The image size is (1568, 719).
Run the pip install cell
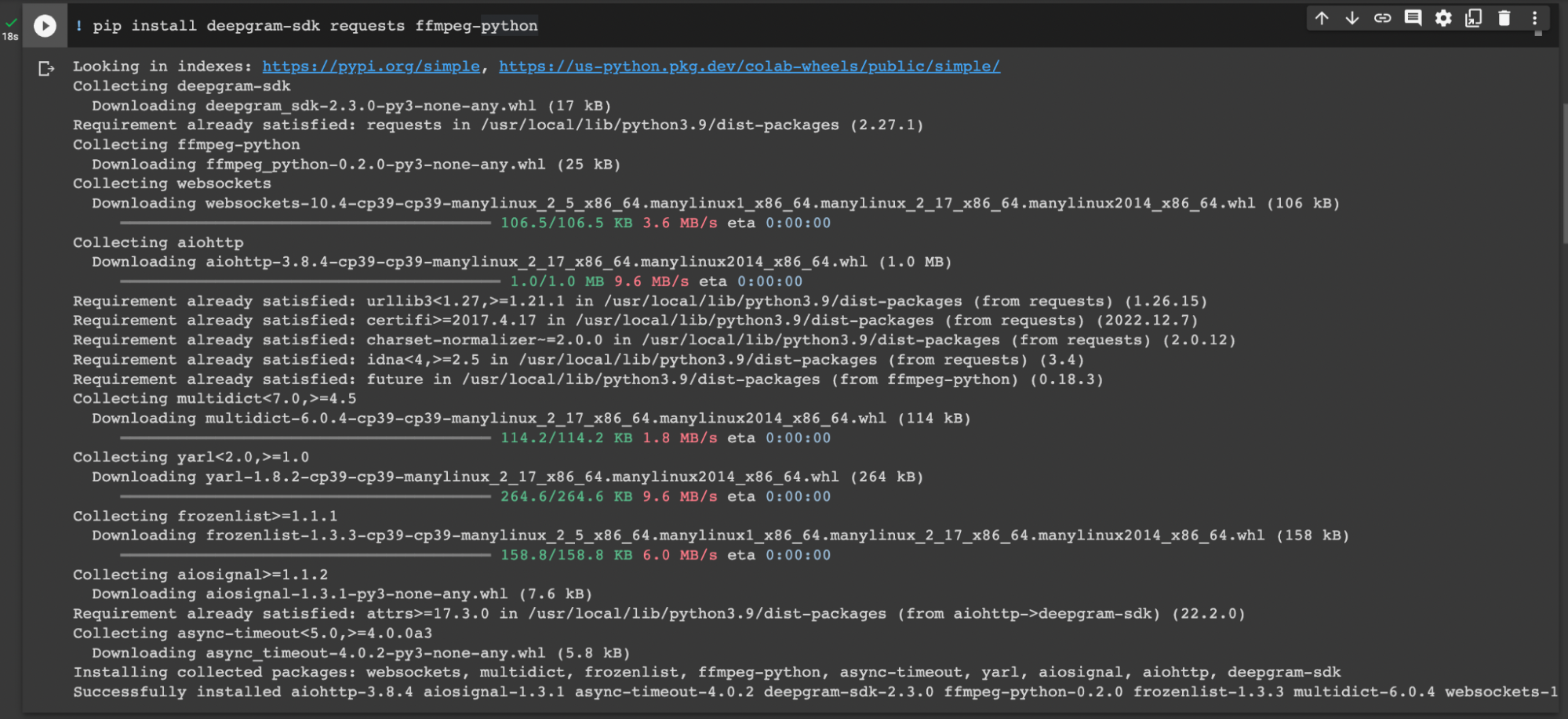(45, 26)
